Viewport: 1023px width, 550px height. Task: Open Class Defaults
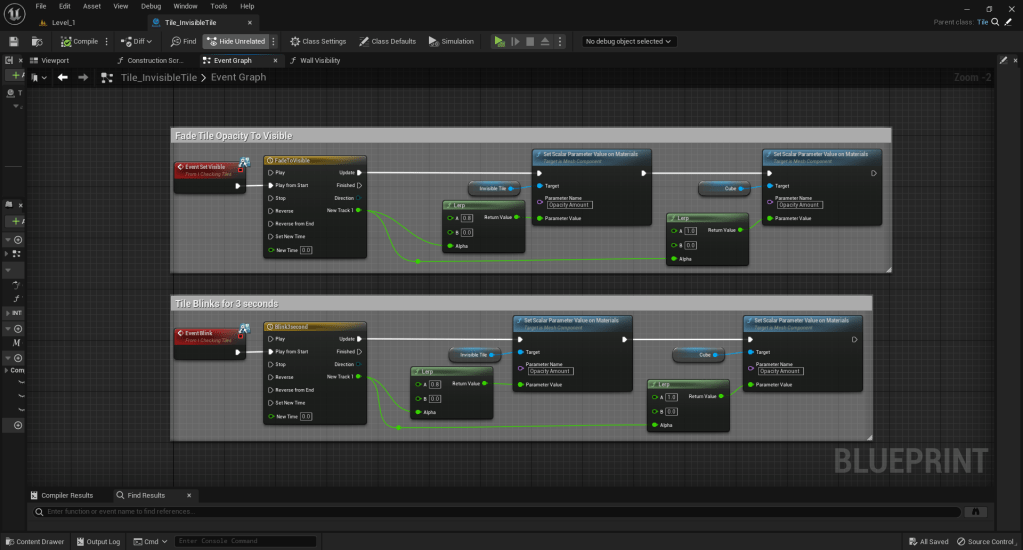point(387,41)
